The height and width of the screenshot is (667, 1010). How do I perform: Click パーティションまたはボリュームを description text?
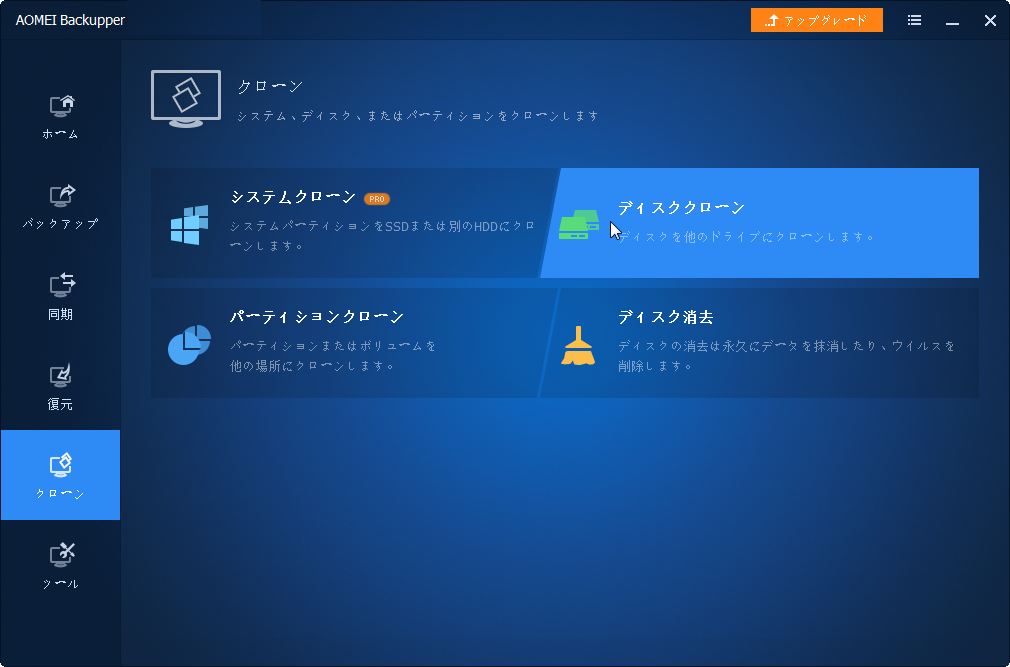(333, 356)
